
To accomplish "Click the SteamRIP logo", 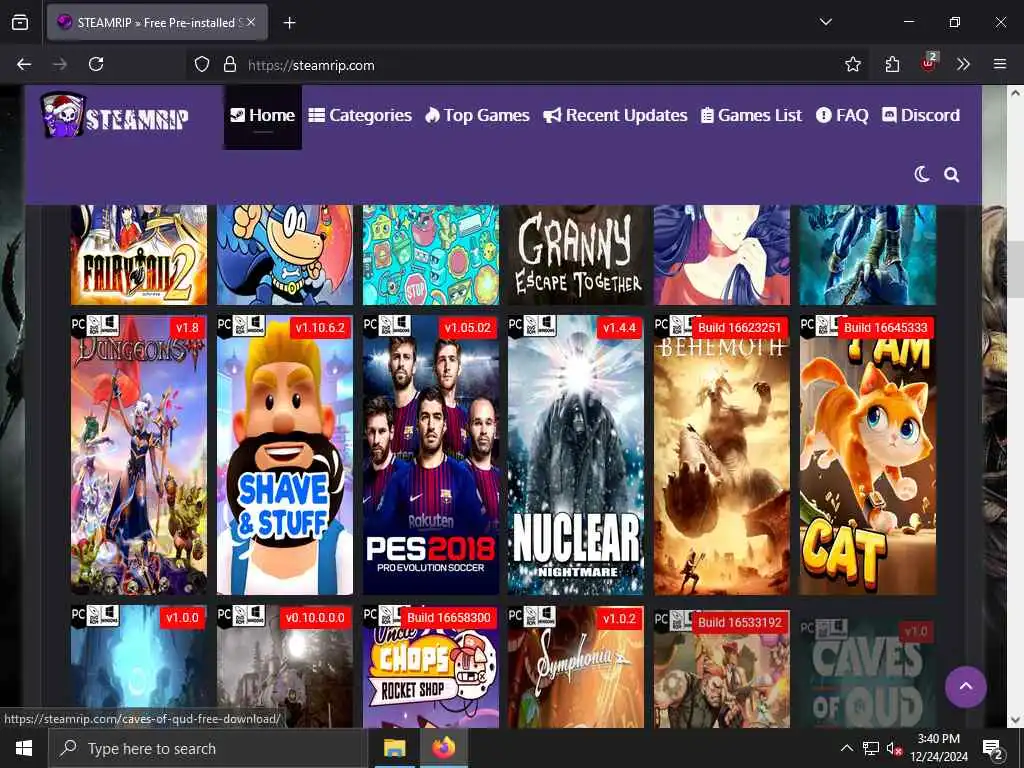I will click(x=115, y=116).
